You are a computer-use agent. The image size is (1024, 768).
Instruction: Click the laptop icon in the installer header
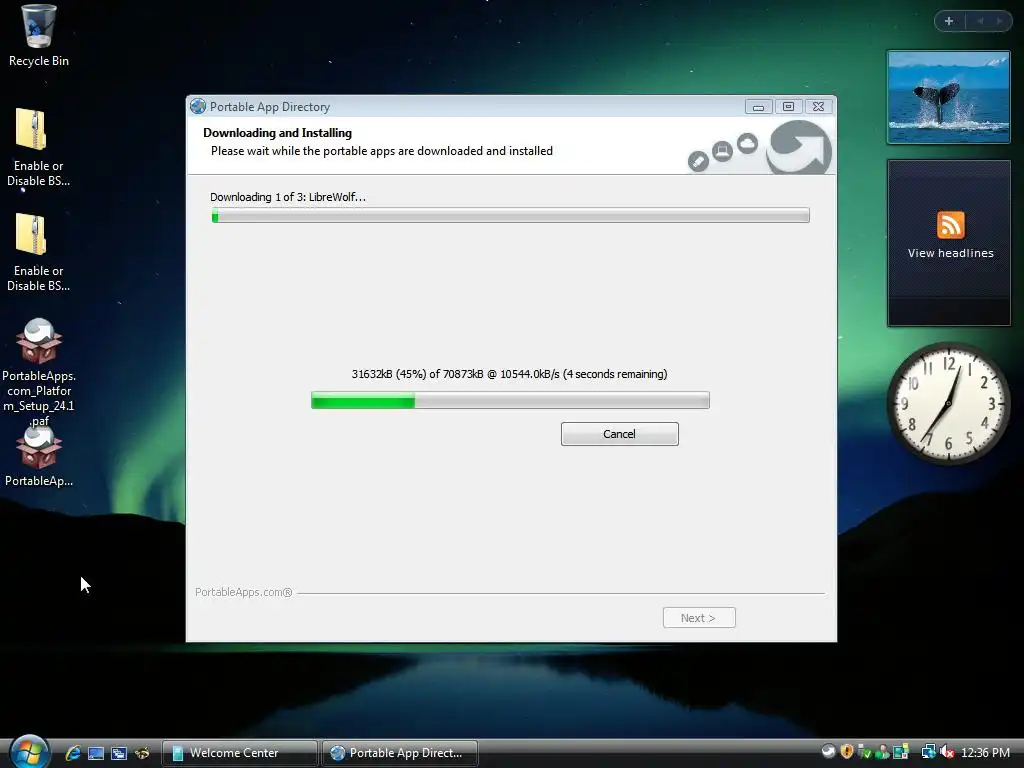point(722,152)
